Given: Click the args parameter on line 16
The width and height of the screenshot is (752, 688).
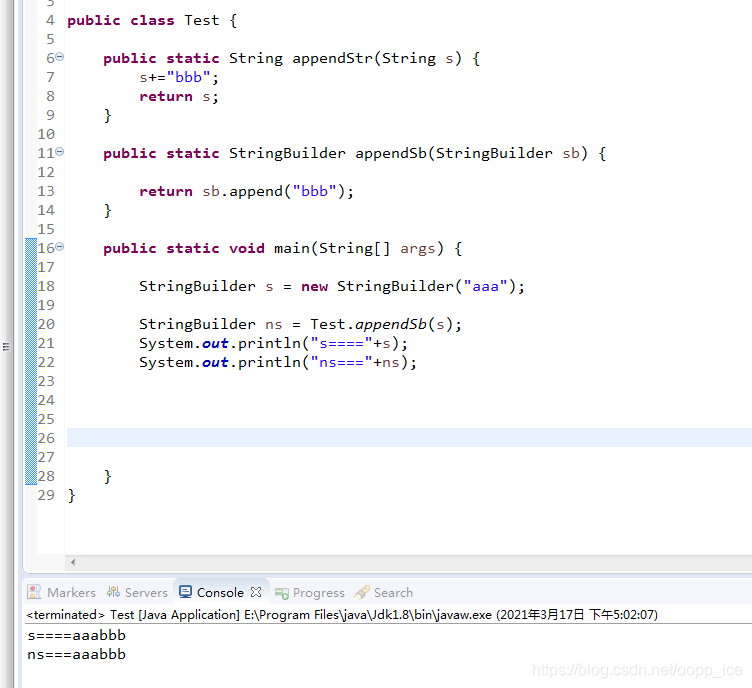Looking at the screenshot, I should click(418, 249).
